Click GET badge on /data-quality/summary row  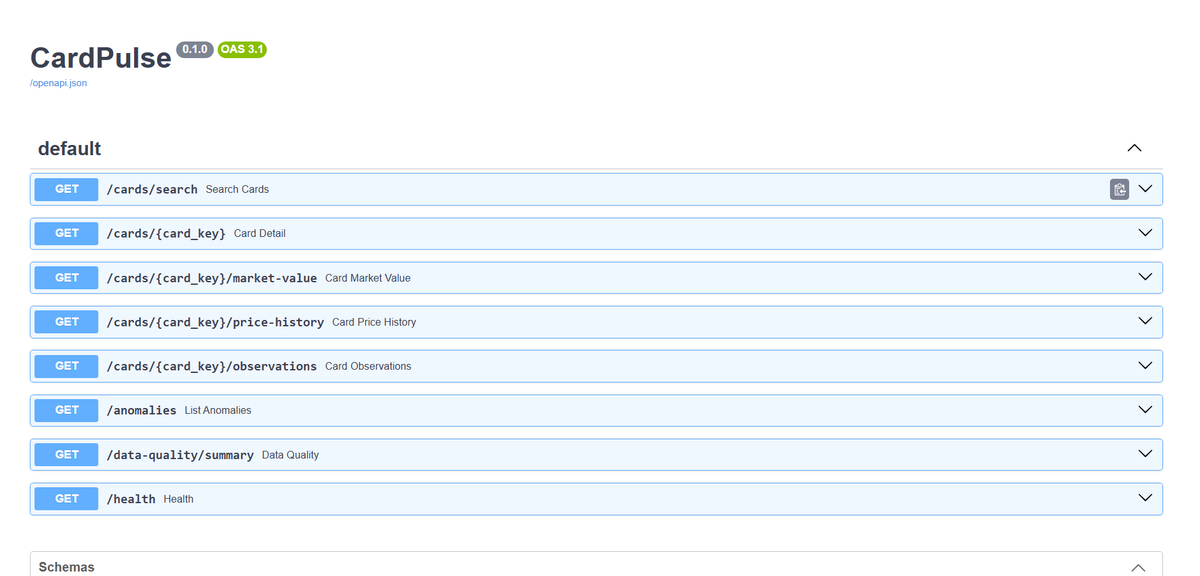pos(66,454)
